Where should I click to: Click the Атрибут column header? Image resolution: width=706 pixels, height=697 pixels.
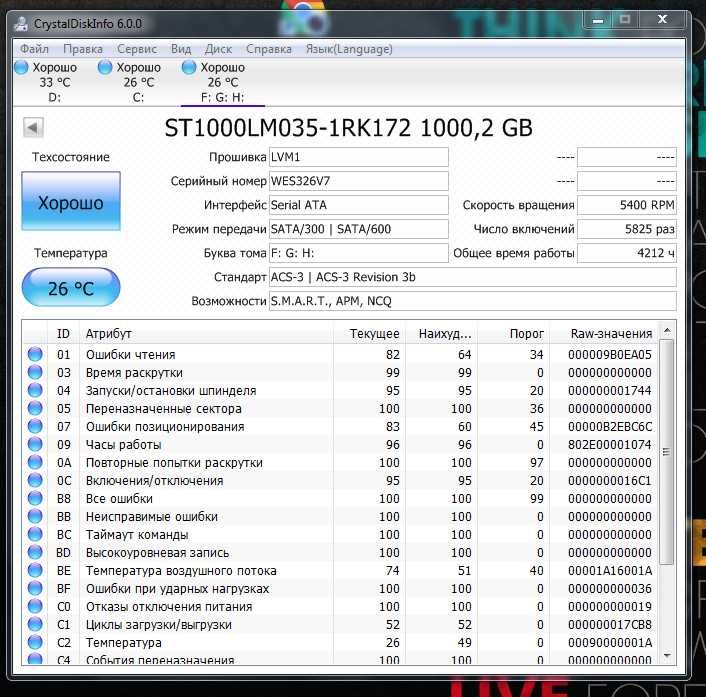click(206, 334)
